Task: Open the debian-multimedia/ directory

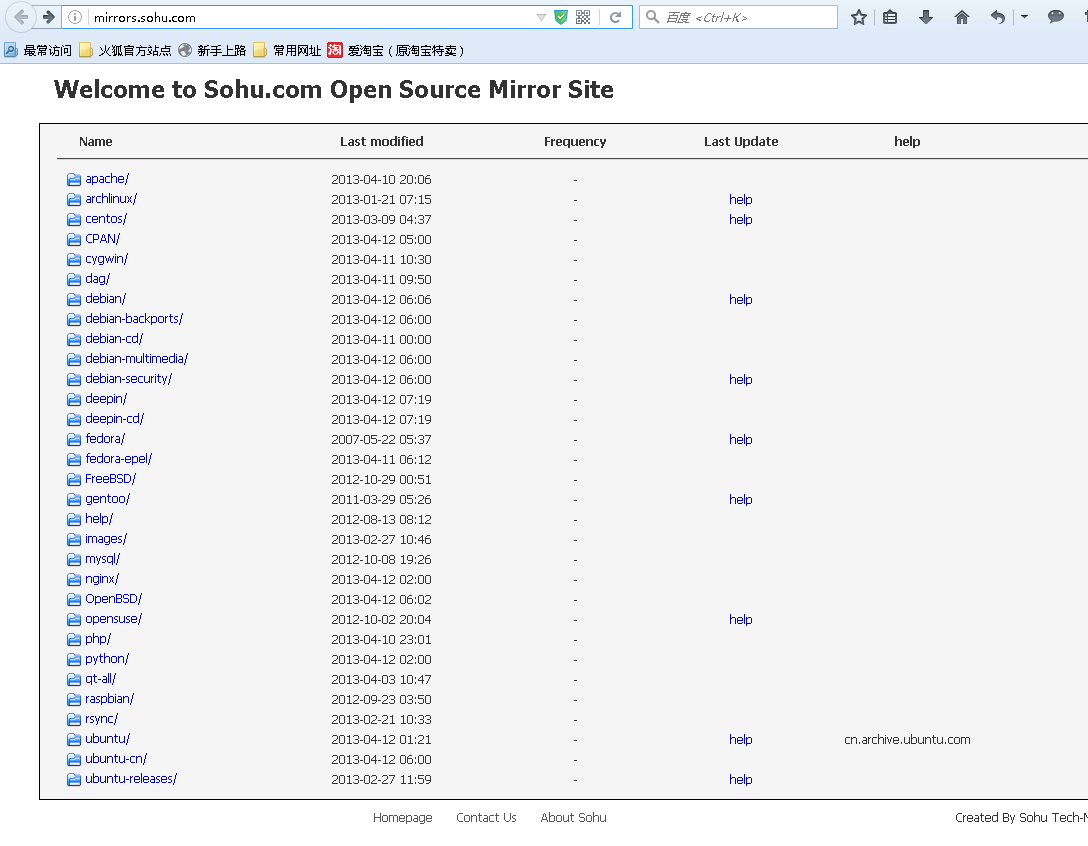Action: 137,359
